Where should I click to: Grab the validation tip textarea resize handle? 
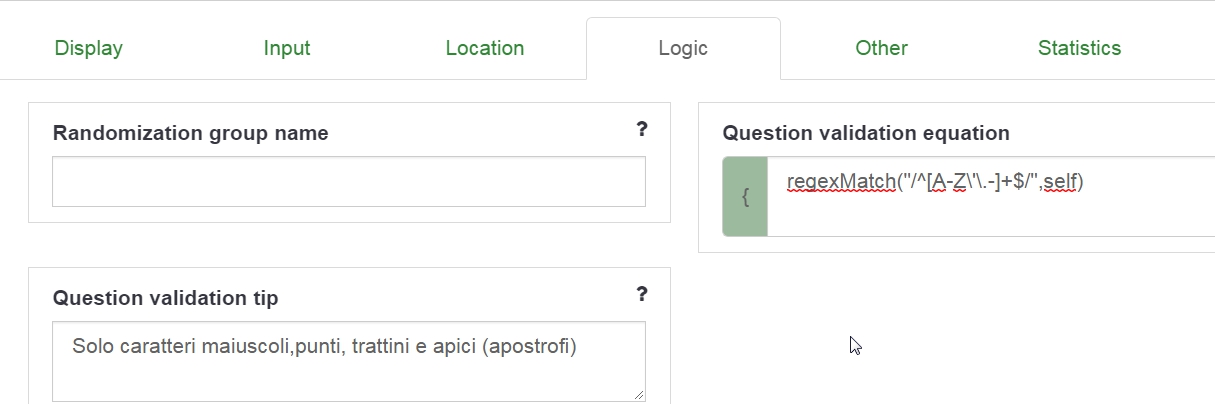pyautogui.click(x=639, y=395)
